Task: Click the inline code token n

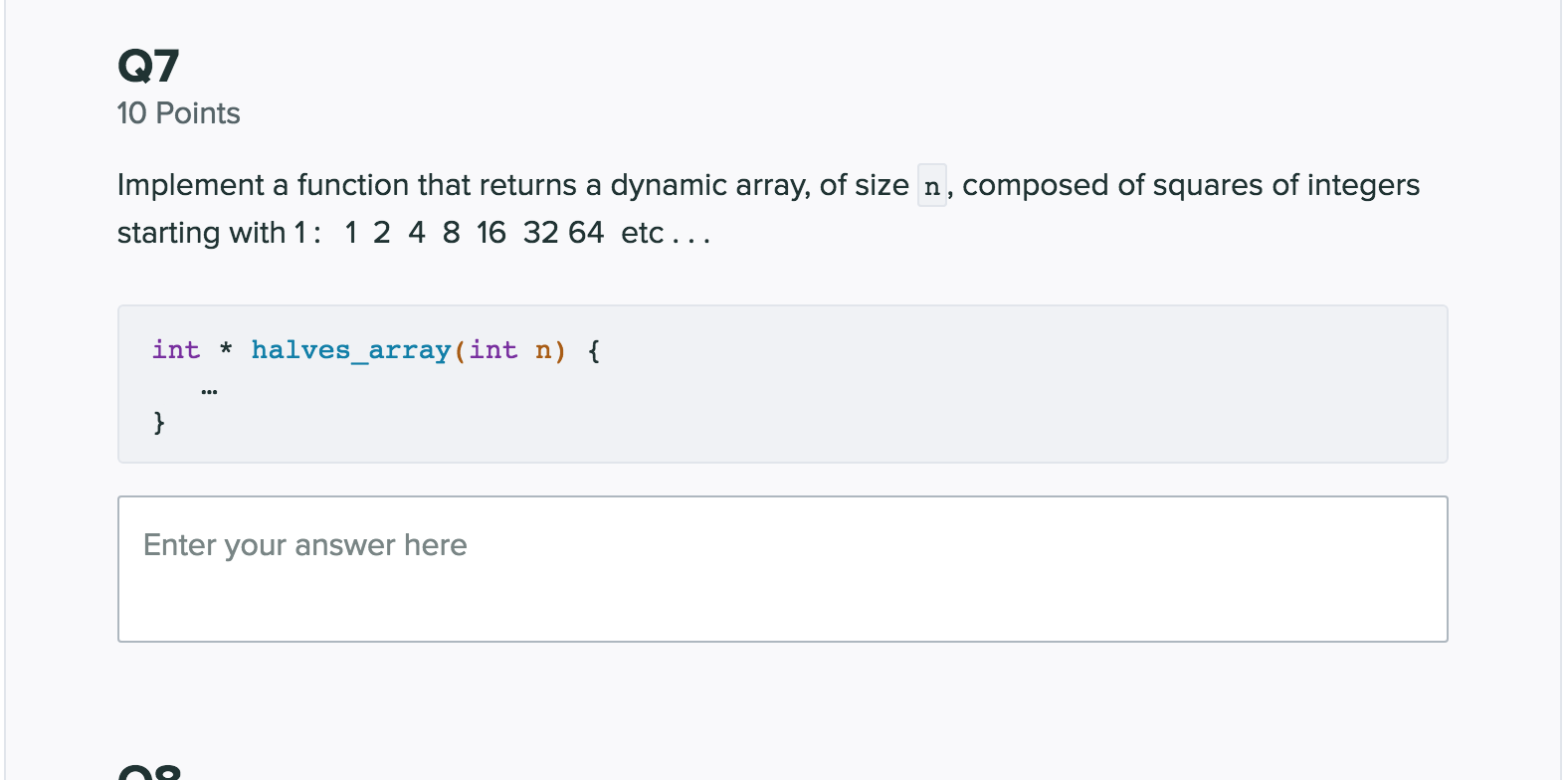Action: coord(929,186)
